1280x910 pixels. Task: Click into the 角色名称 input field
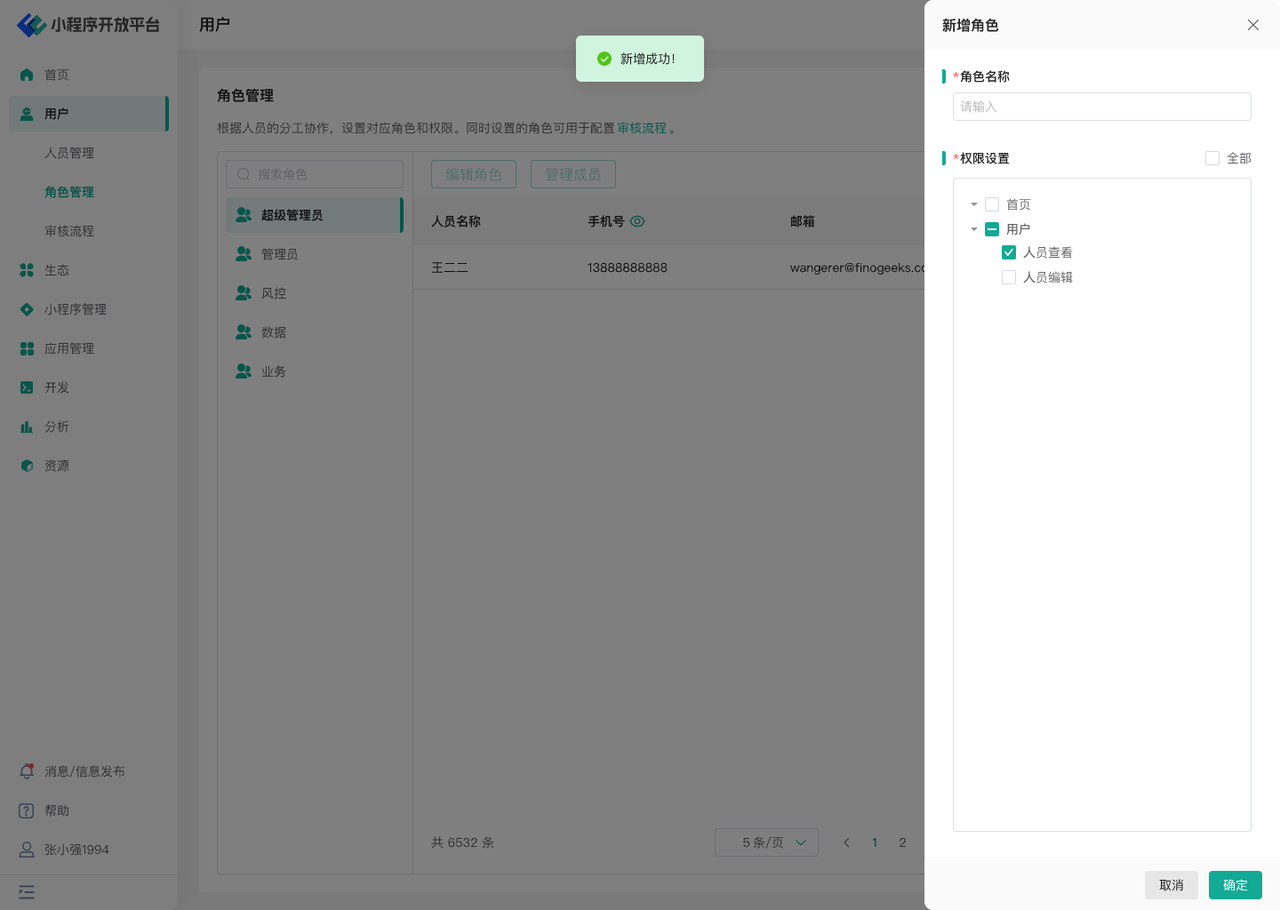(1101, 107)
